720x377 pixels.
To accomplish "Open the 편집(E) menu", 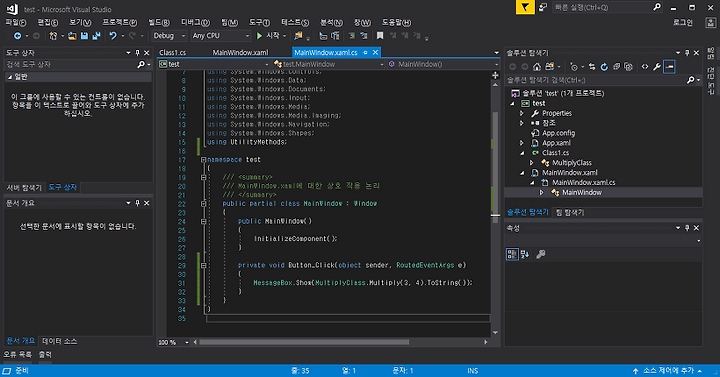I will coord(48,23).
